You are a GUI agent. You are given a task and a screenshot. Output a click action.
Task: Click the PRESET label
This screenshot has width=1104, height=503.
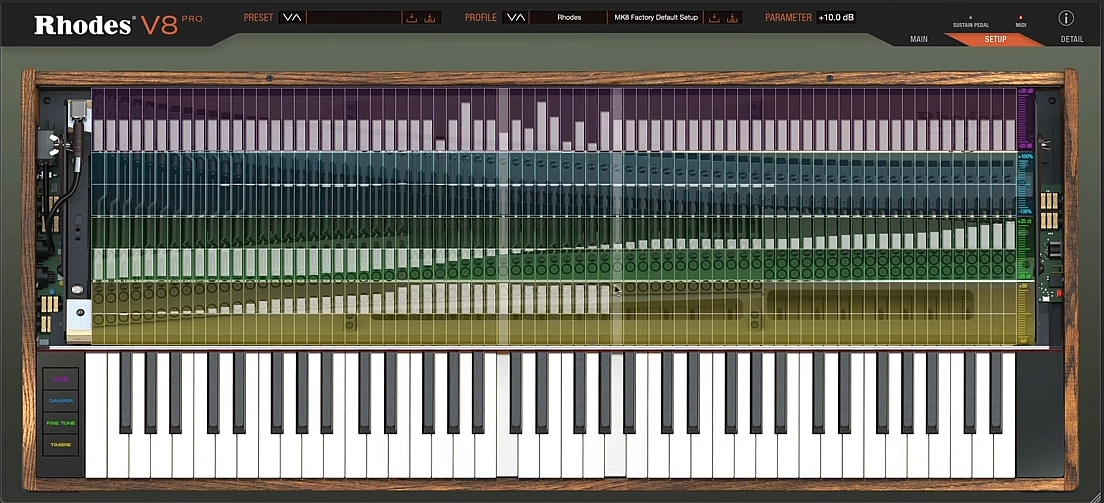tap(258, 18)
